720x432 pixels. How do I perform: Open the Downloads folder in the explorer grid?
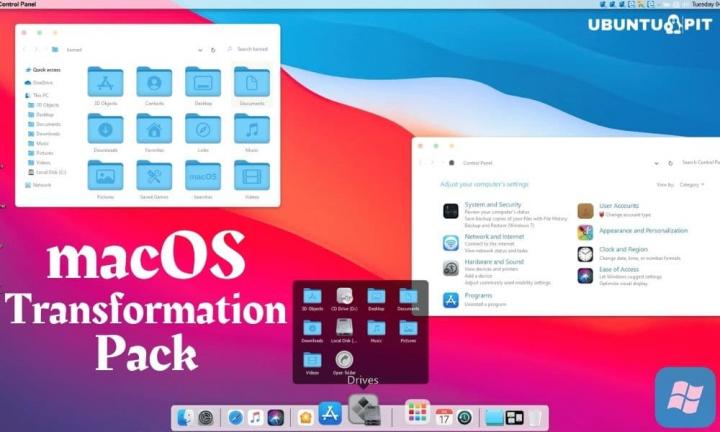(106, 129)
